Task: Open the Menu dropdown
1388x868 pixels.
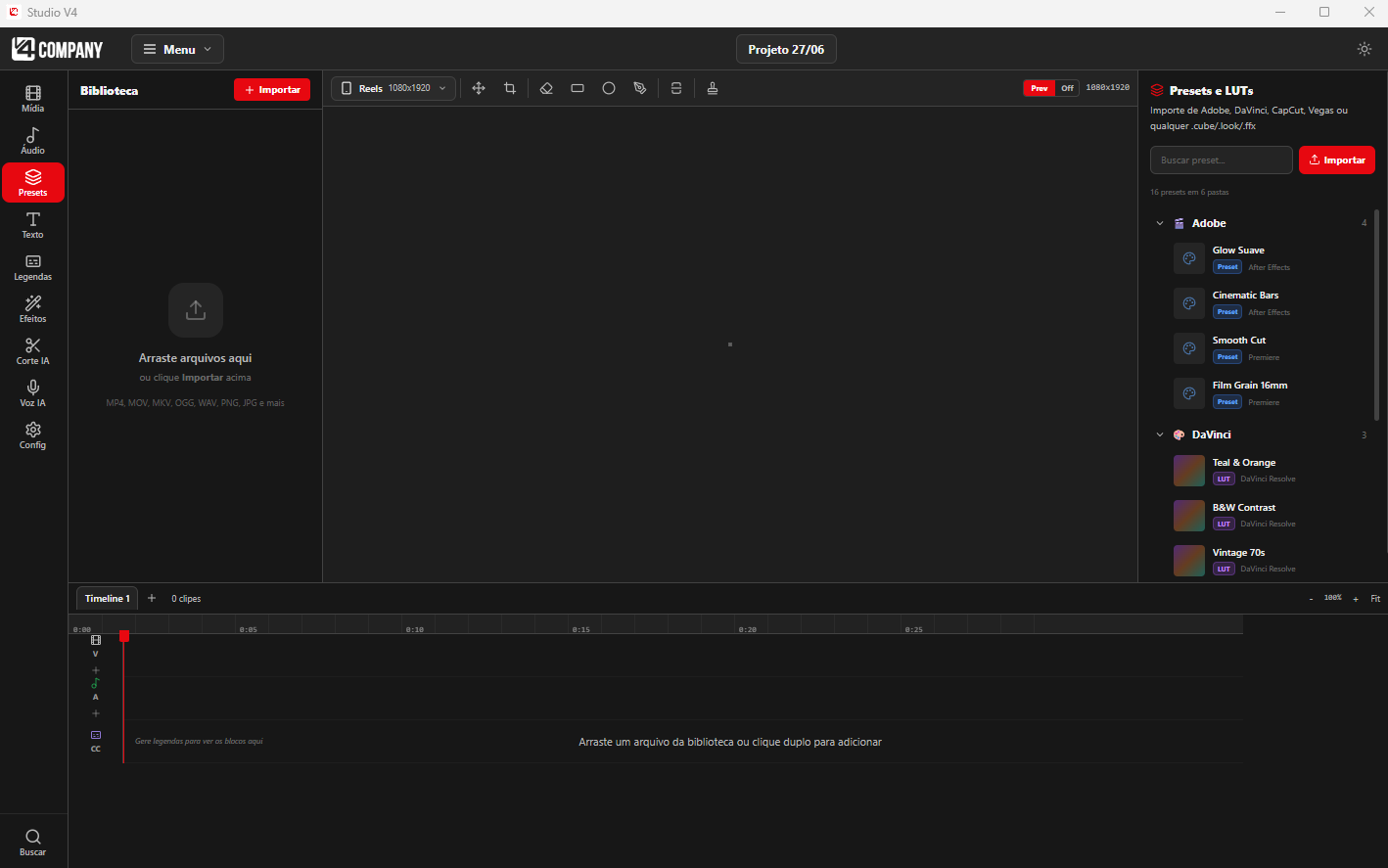Action: click(177, 49)
